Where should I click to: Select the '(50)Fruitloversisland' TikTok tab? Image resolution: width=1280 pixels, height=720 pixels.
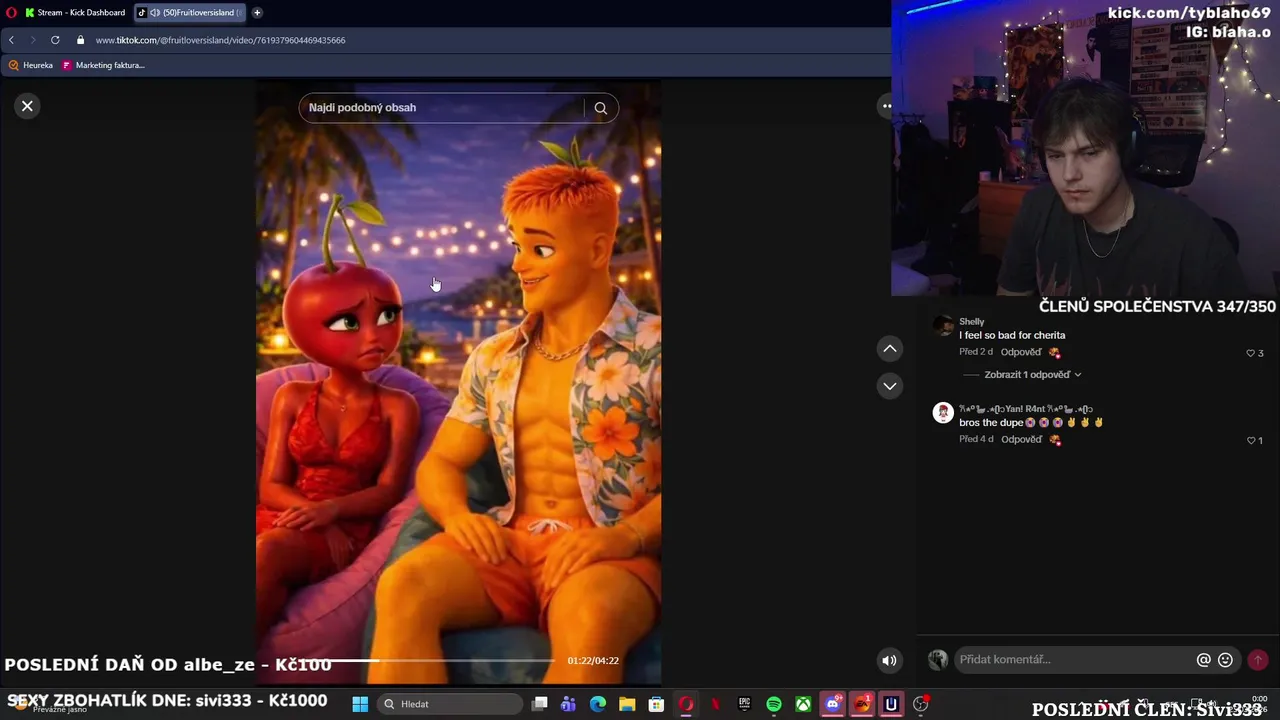point(190,13)
